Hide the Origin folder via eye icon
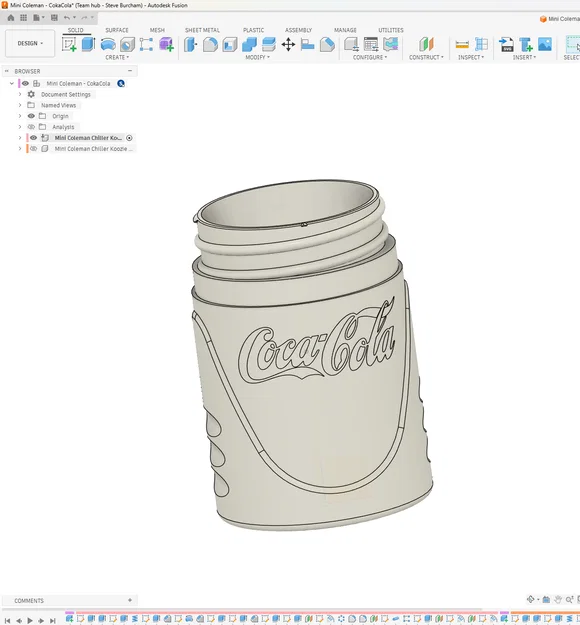This screenshot has width=580, height=625. point(31,116)
